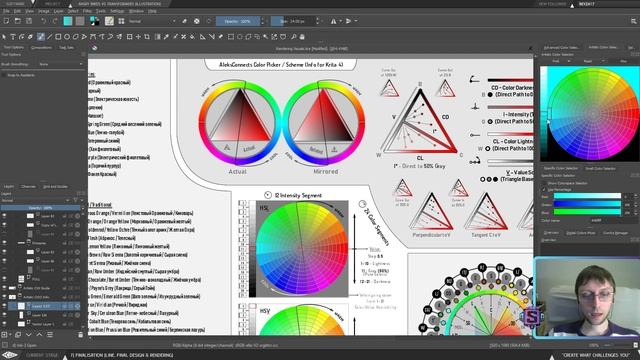Viewport: 640px width, 360px height.
Task: Select the Text tool in toolbox
Action: tap(13, 37)
